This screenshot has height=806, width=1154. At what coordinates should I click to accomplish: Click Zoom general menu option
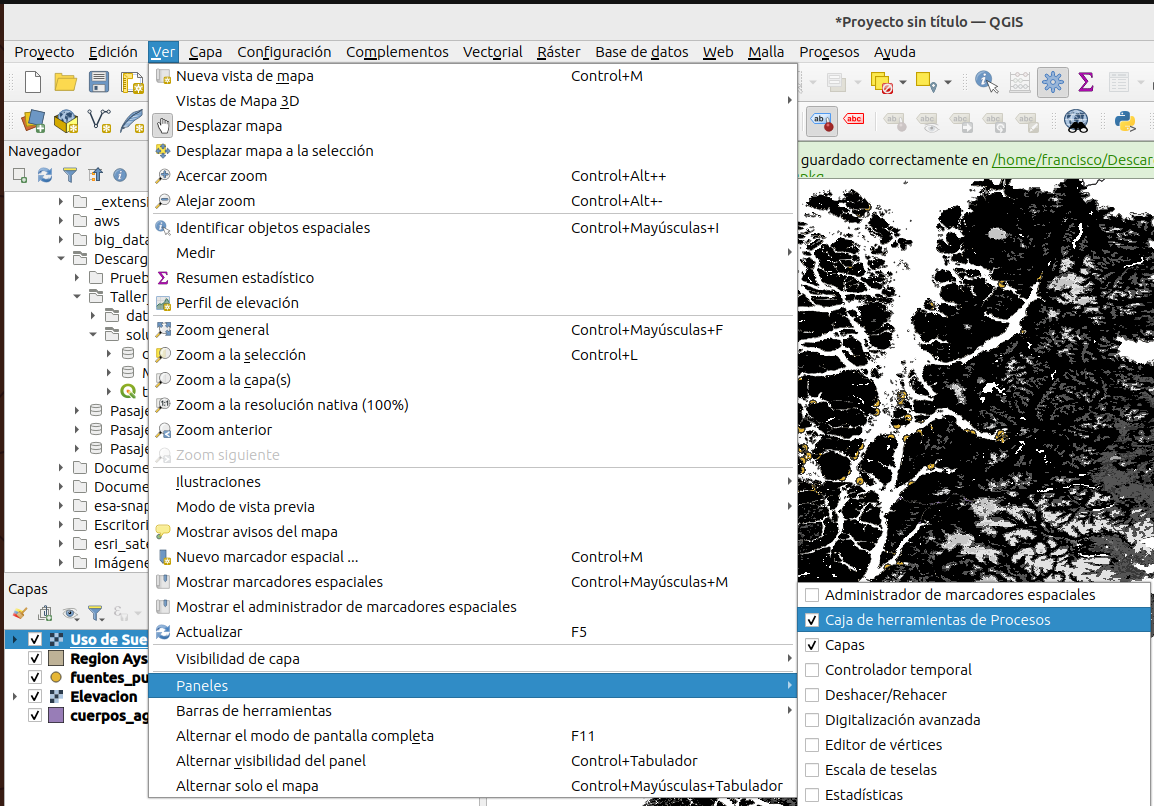coord(222,330)
